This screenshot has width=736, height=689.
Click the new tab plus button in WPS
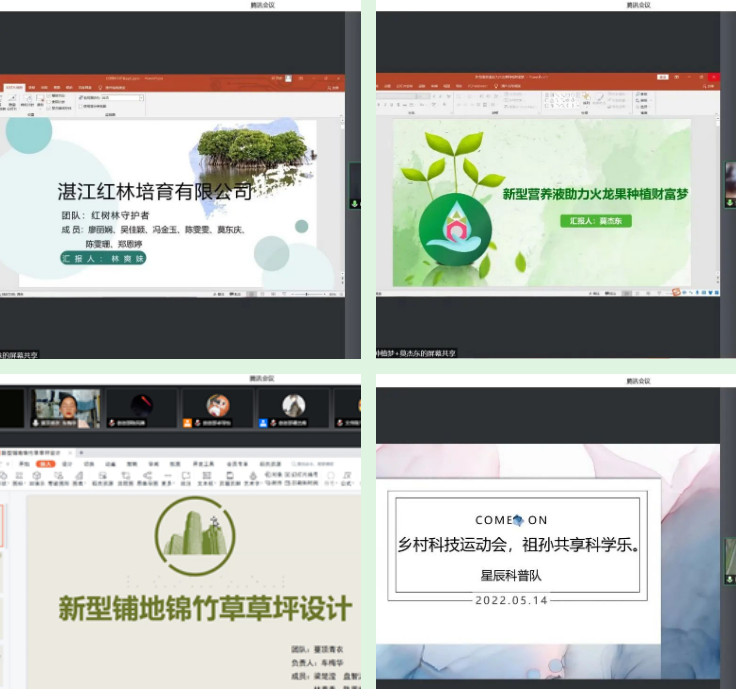point(84,452)
